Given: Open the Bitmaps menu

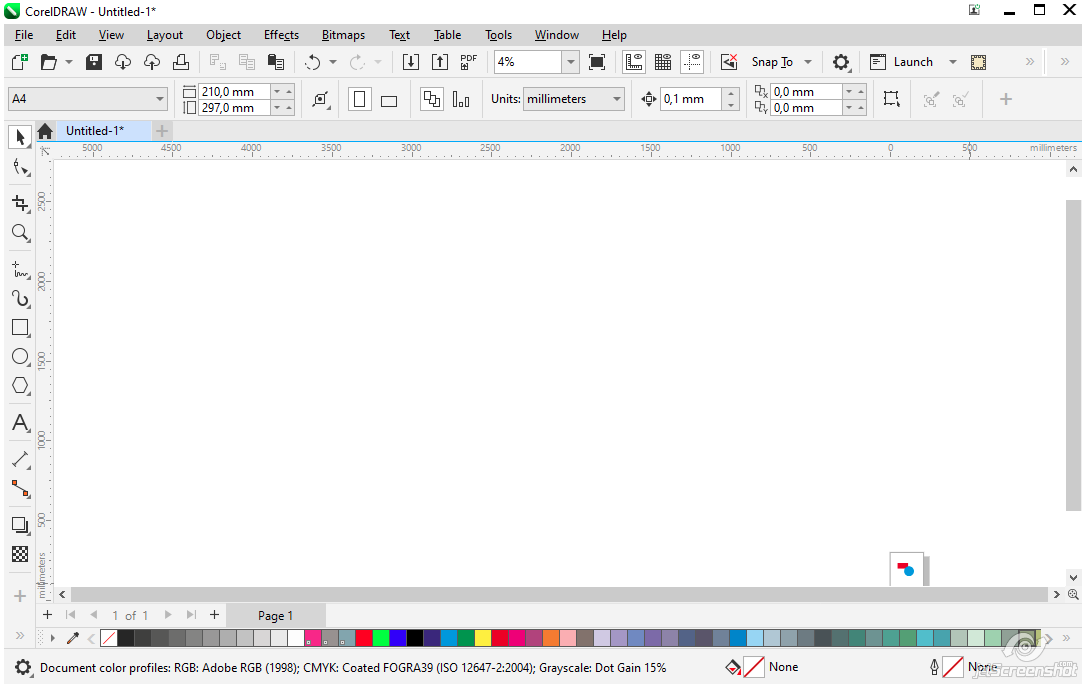Looking at the screenshot, I should 343,35.
